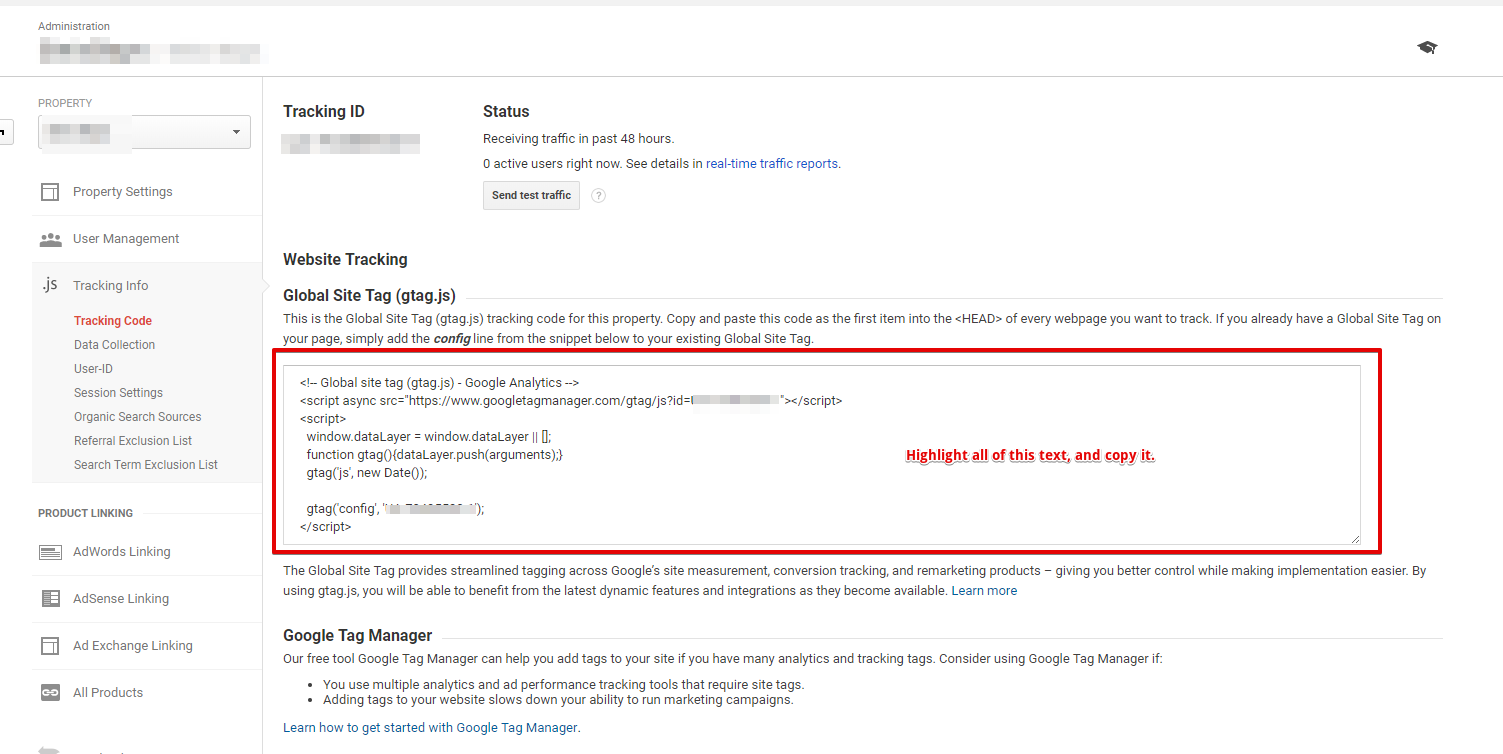Screen dimensions: 1503x754
Task: Open the Learn more link
Action: [984, 591]
